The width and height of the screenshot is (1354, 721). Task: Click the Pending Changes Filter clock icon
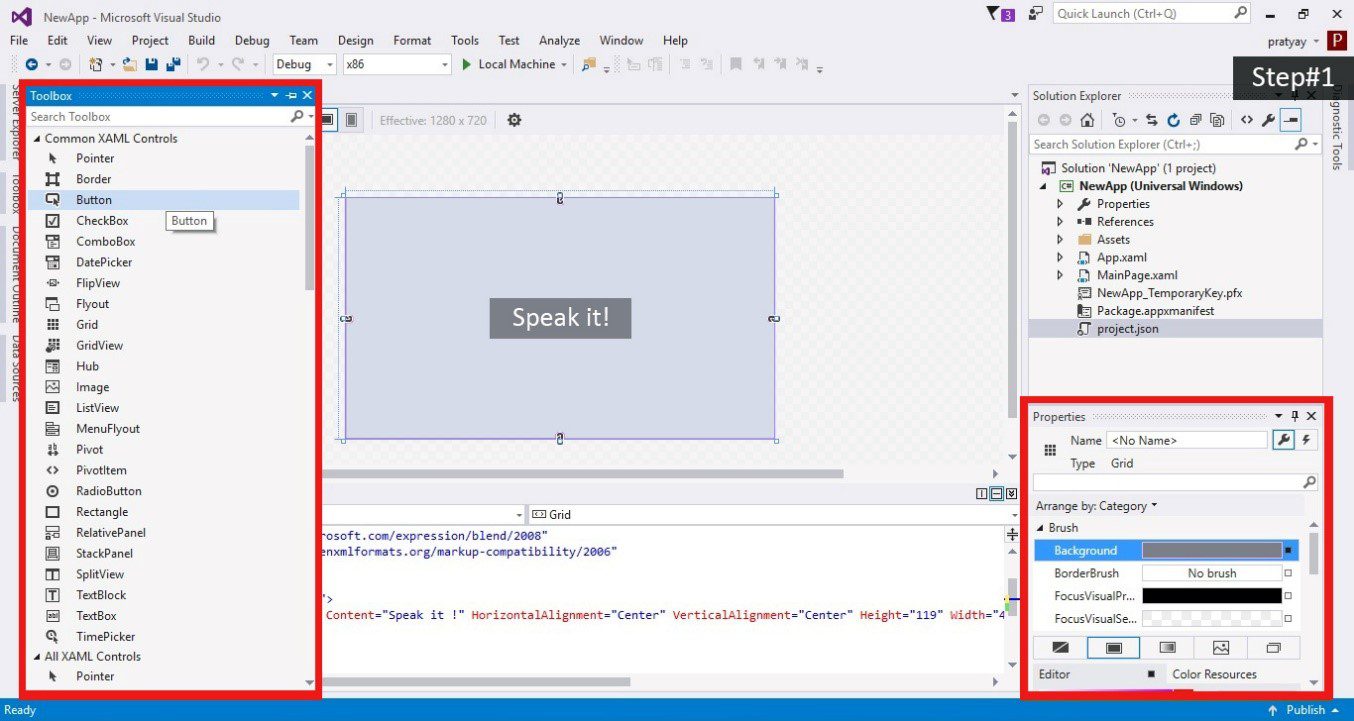[x=1119, y=120]
